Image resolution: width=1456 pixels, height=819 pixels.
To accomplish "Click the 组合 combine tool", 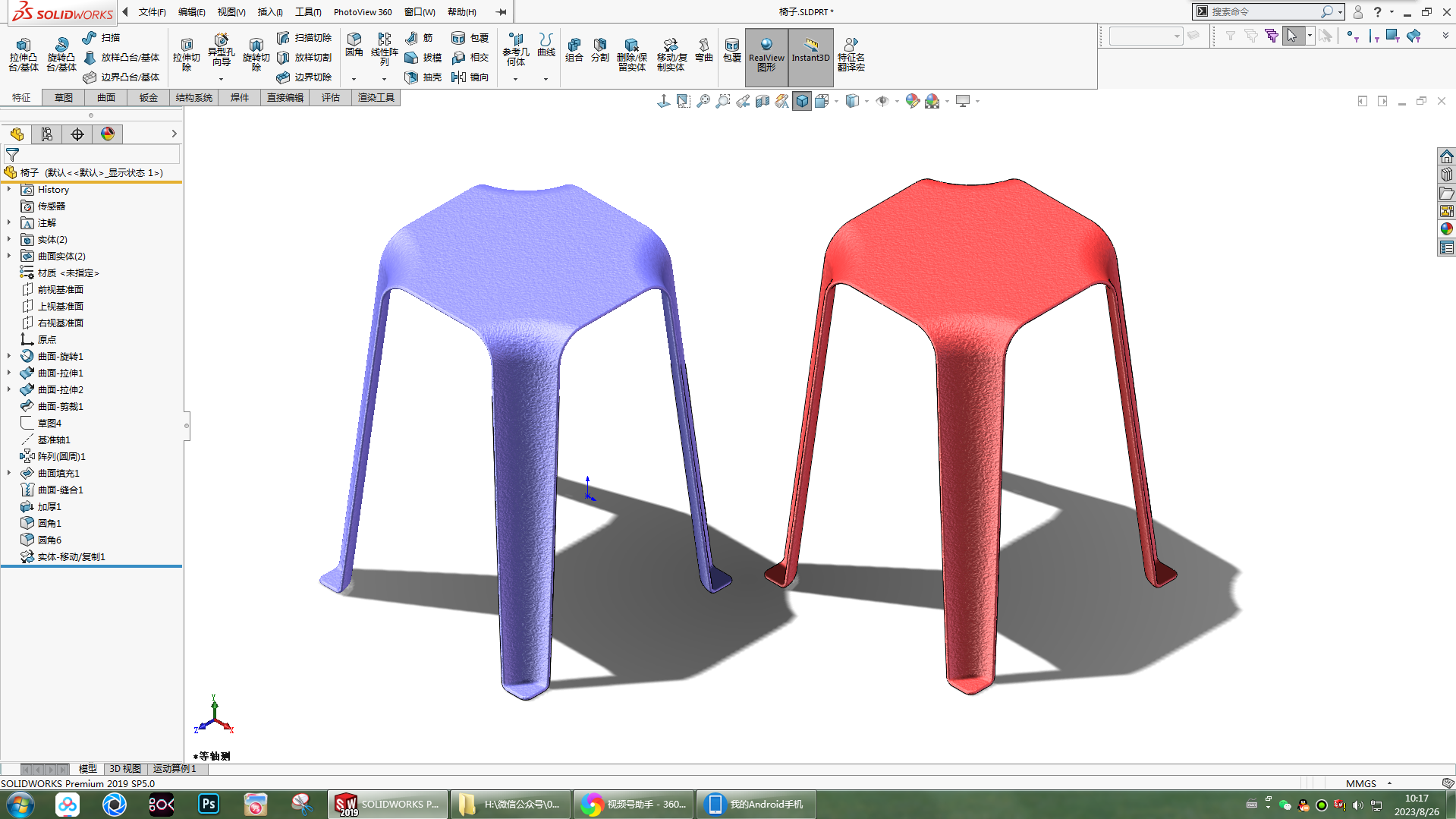I will (574, 50).
